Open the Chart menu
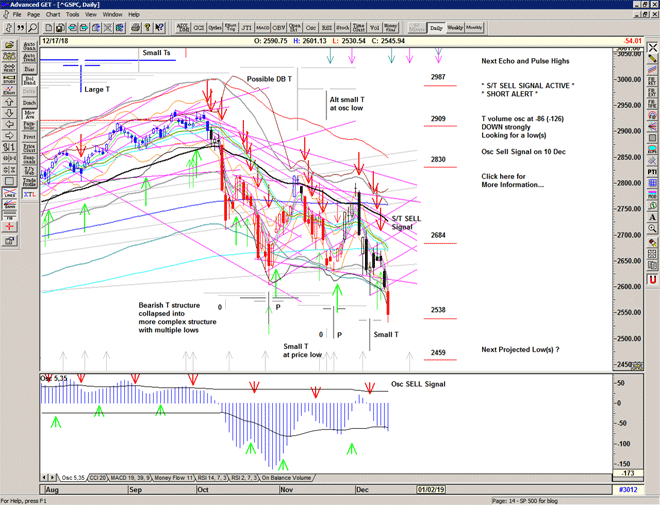660x505 pixels. click(x=53, y=15)
